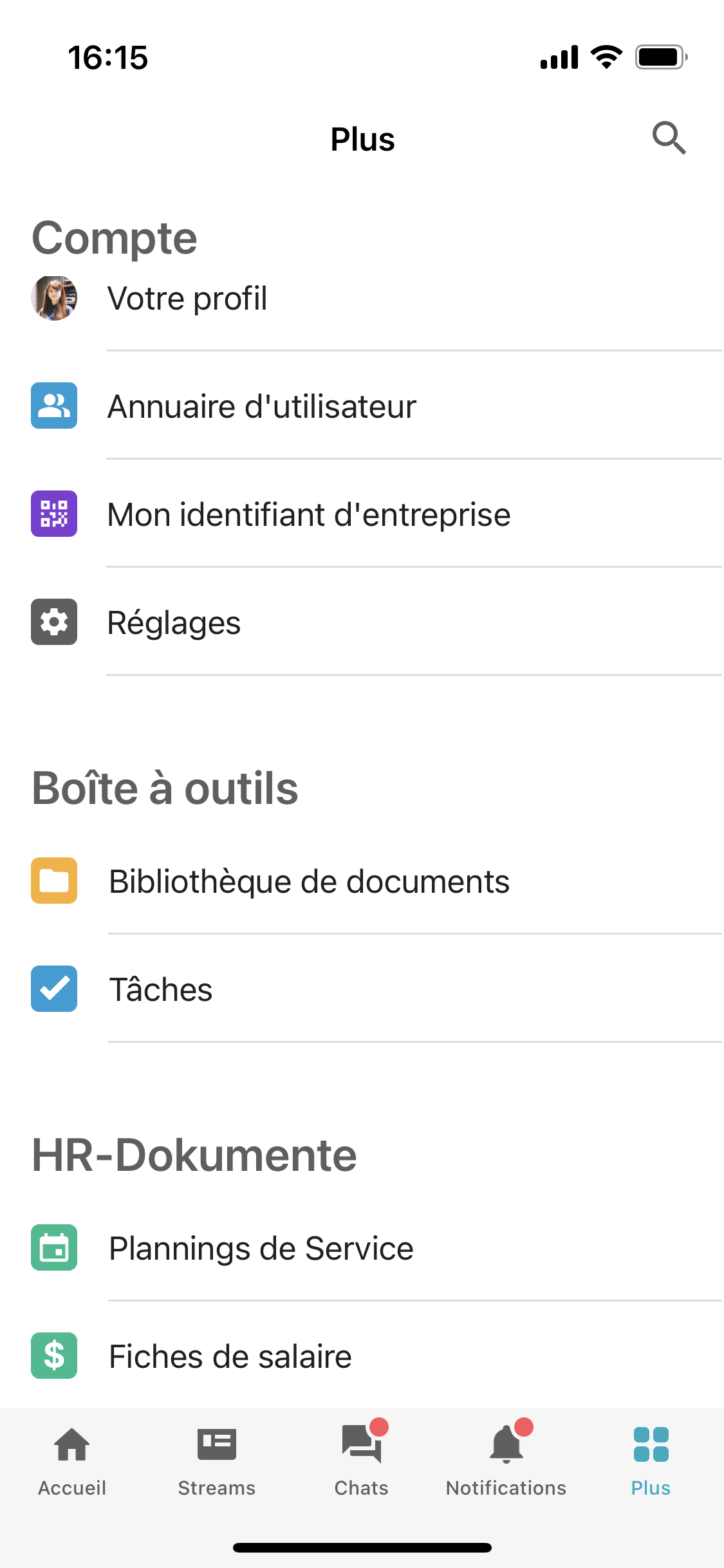
Task: Open Bibliothèque de documents
Action: [362, 881]
